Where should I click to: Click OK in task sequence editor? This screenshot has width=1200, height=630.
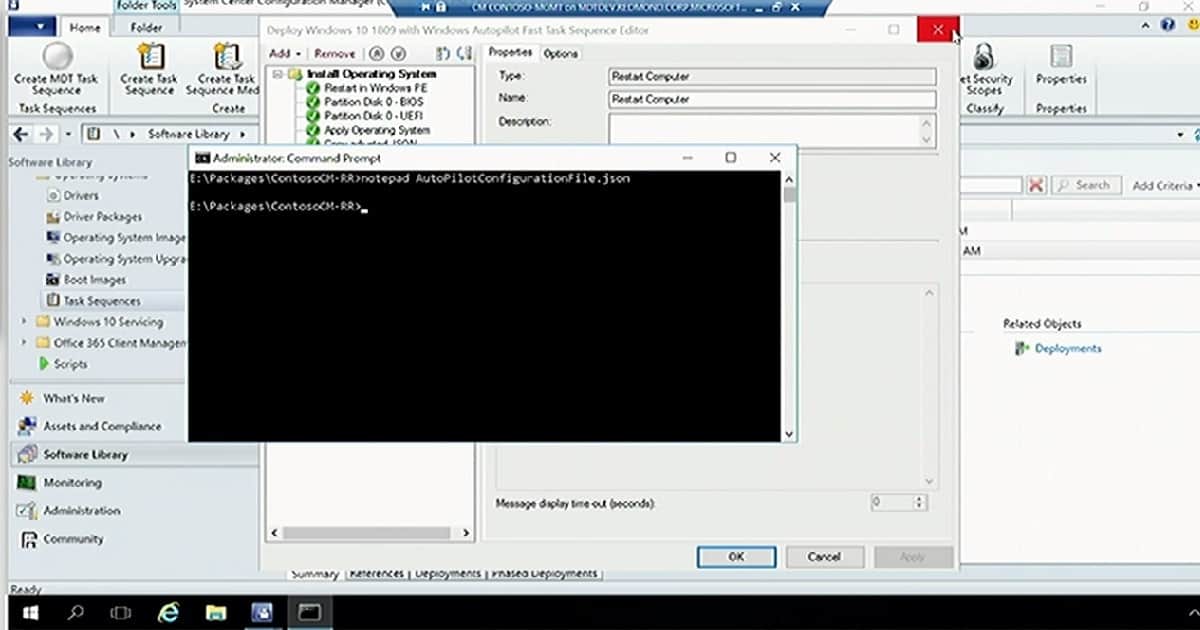point(736,557)
